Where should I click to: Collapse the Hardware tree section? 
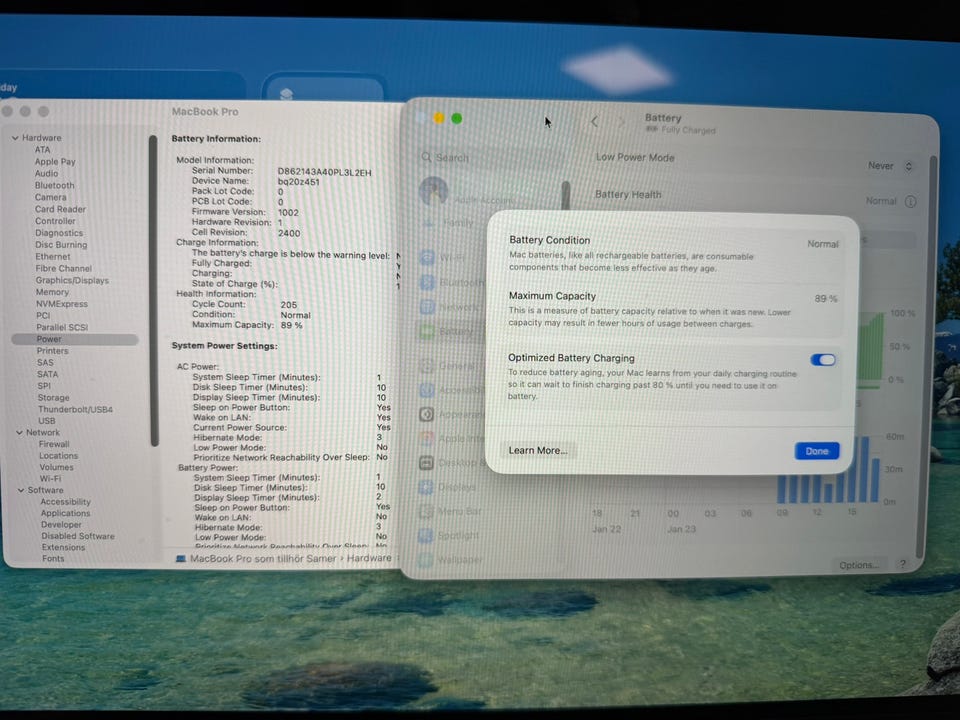tap(16, 138)
